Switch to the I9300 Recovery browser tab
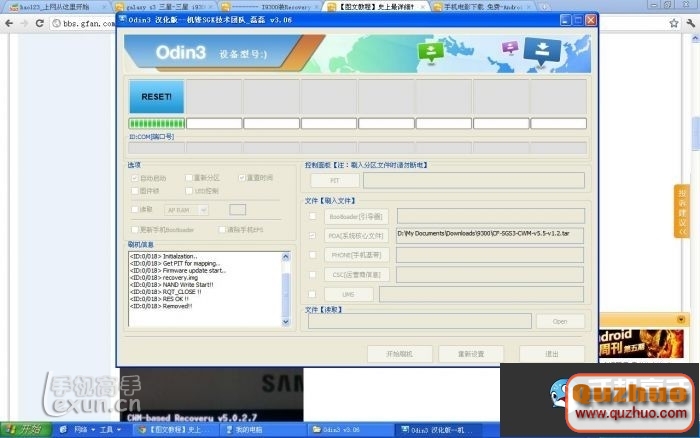Image resolution: width=700 pixels, height=438 pixels. (x=271, y=7)
